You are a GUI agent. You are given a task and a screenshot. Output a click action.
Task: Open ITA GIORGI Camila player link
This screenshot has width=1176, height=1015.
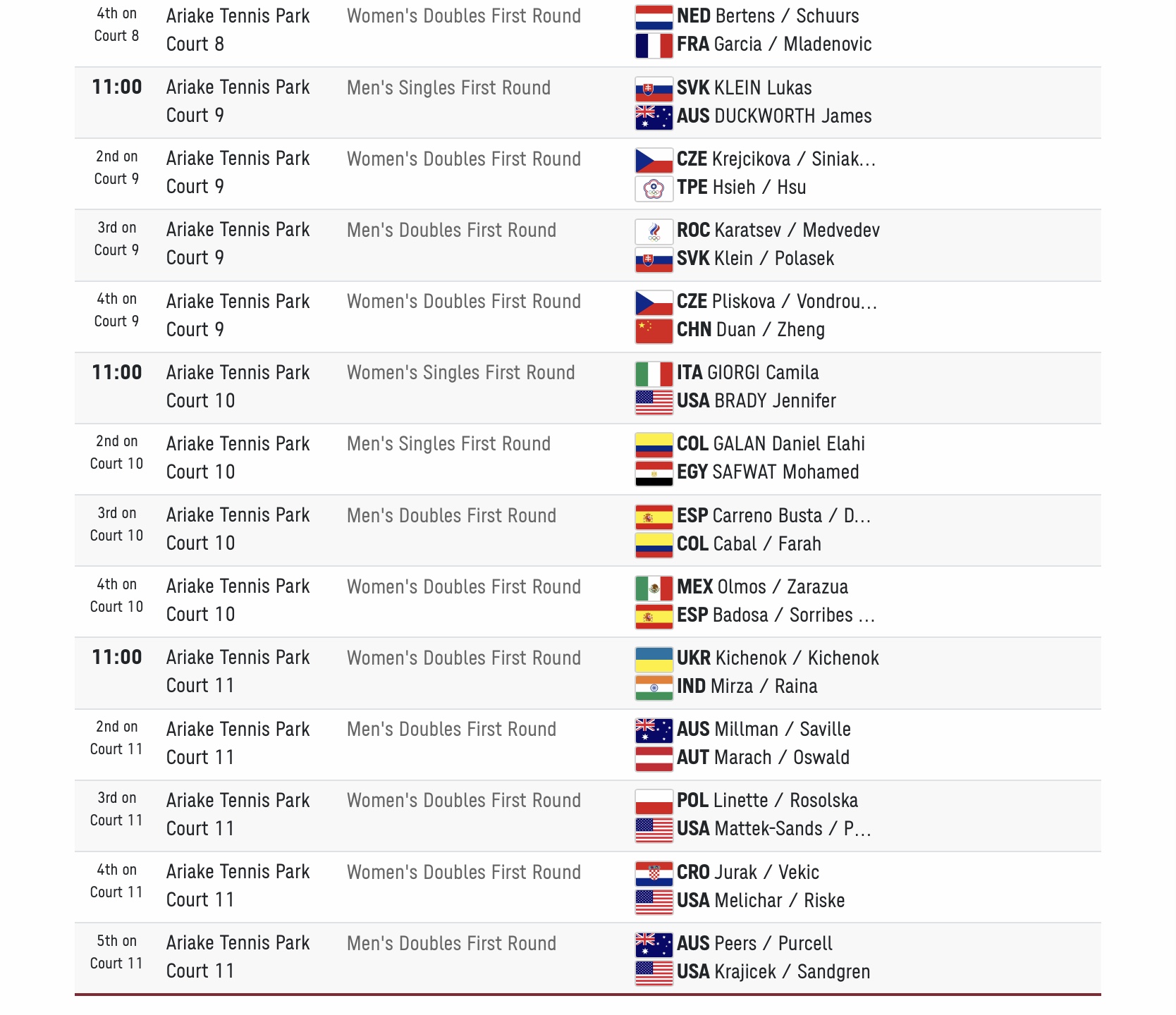pyautogui.click(x=748, y=373)
